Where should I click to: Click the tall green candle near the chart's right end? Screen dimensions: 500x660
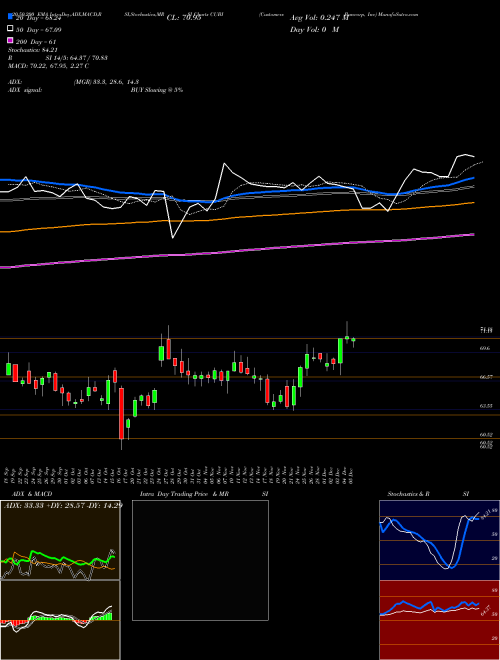340,351
